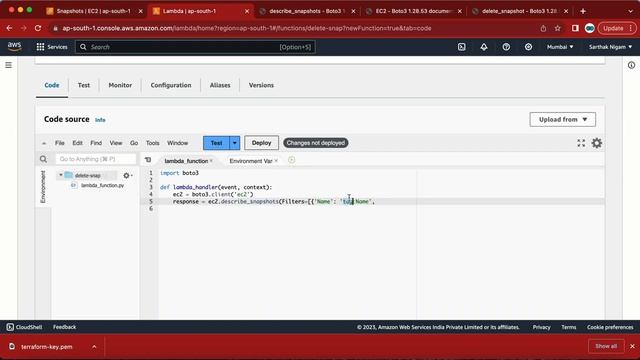Close the Environment Var editor tab
640x360 pixels.
(x=276, y=161)
